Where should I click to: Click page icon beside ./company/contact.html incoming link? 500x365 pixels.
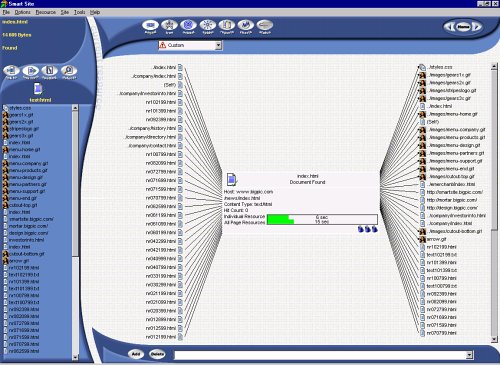[180, 146]
